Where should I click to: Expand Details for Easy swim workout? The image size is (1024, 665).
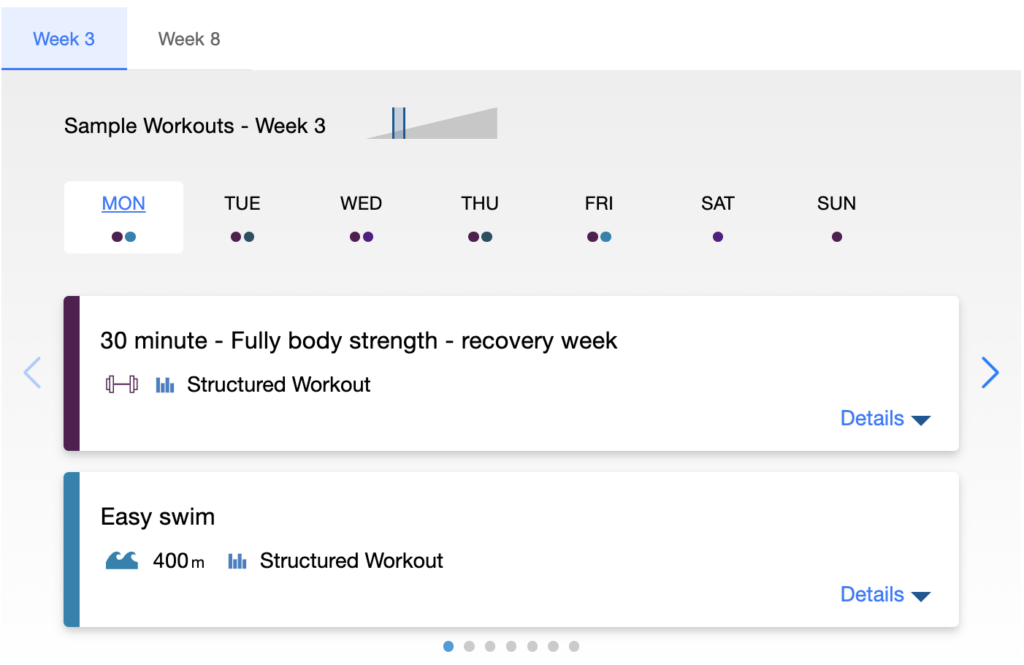[x=885, y=595]
